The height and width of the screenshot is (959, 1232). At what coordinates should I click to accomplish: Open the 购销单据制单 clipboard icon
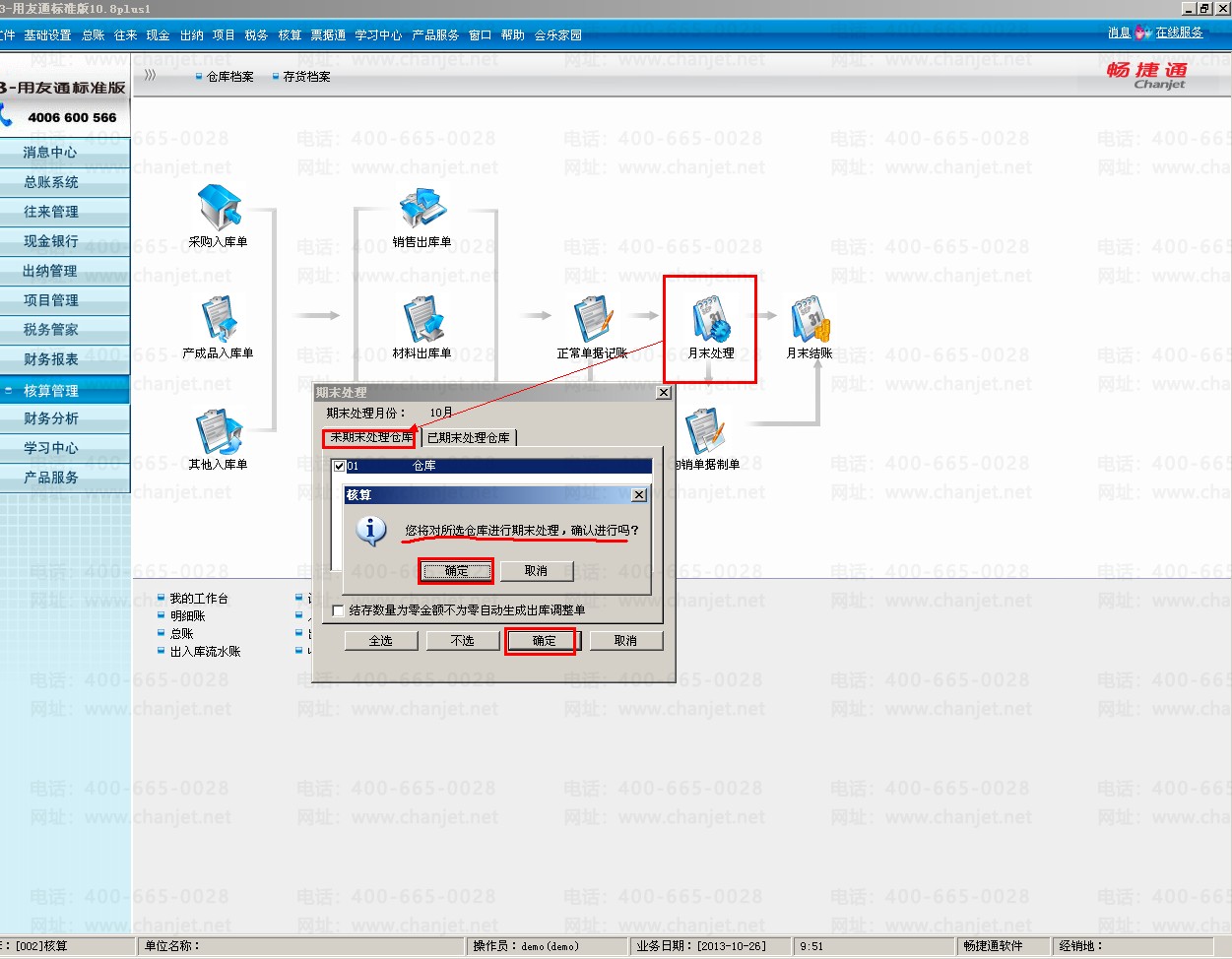click(705, 431)
